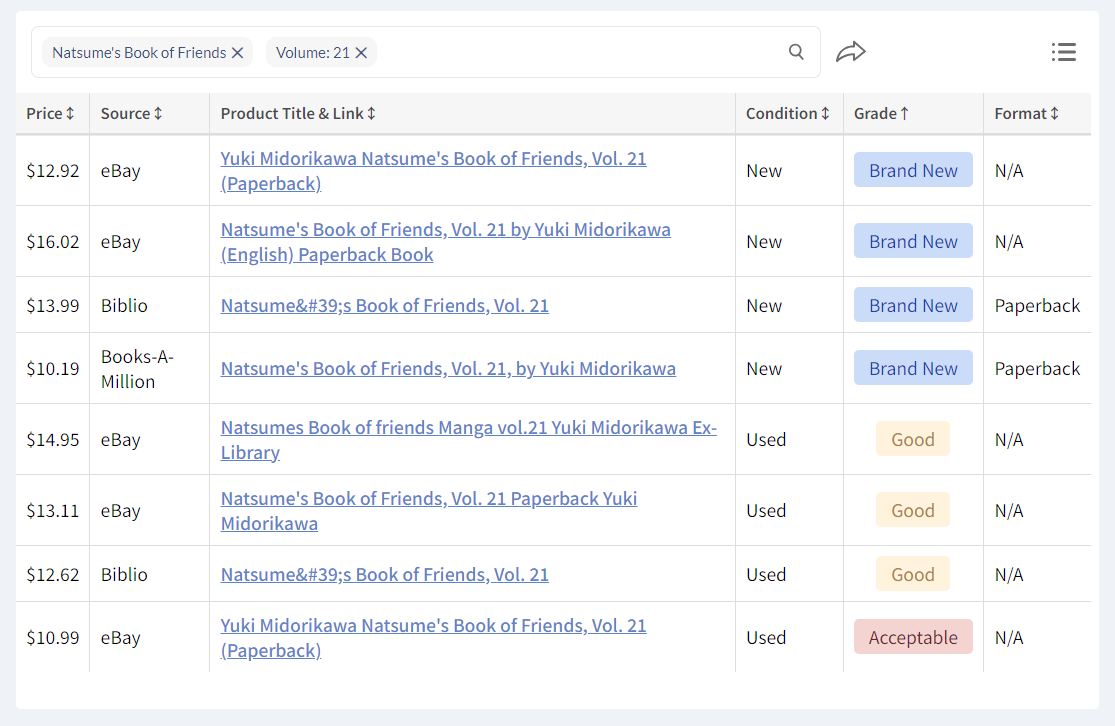Remove the Volume: 21 filter tag

[x=362, y=53]
